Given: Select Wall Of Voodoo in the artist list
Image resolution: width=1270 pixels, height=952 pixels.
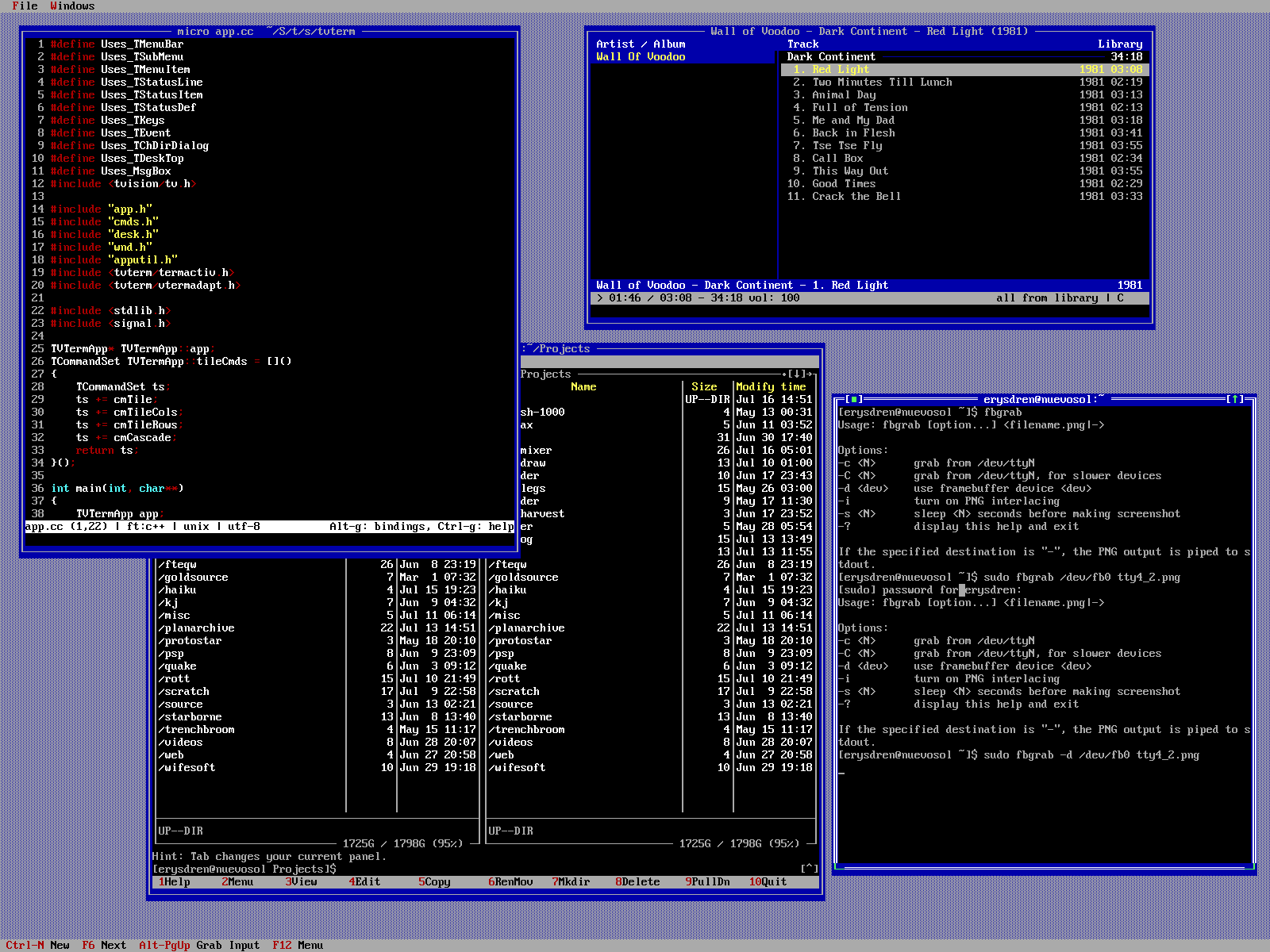Looking at the screenshot, I should (641, 57).
